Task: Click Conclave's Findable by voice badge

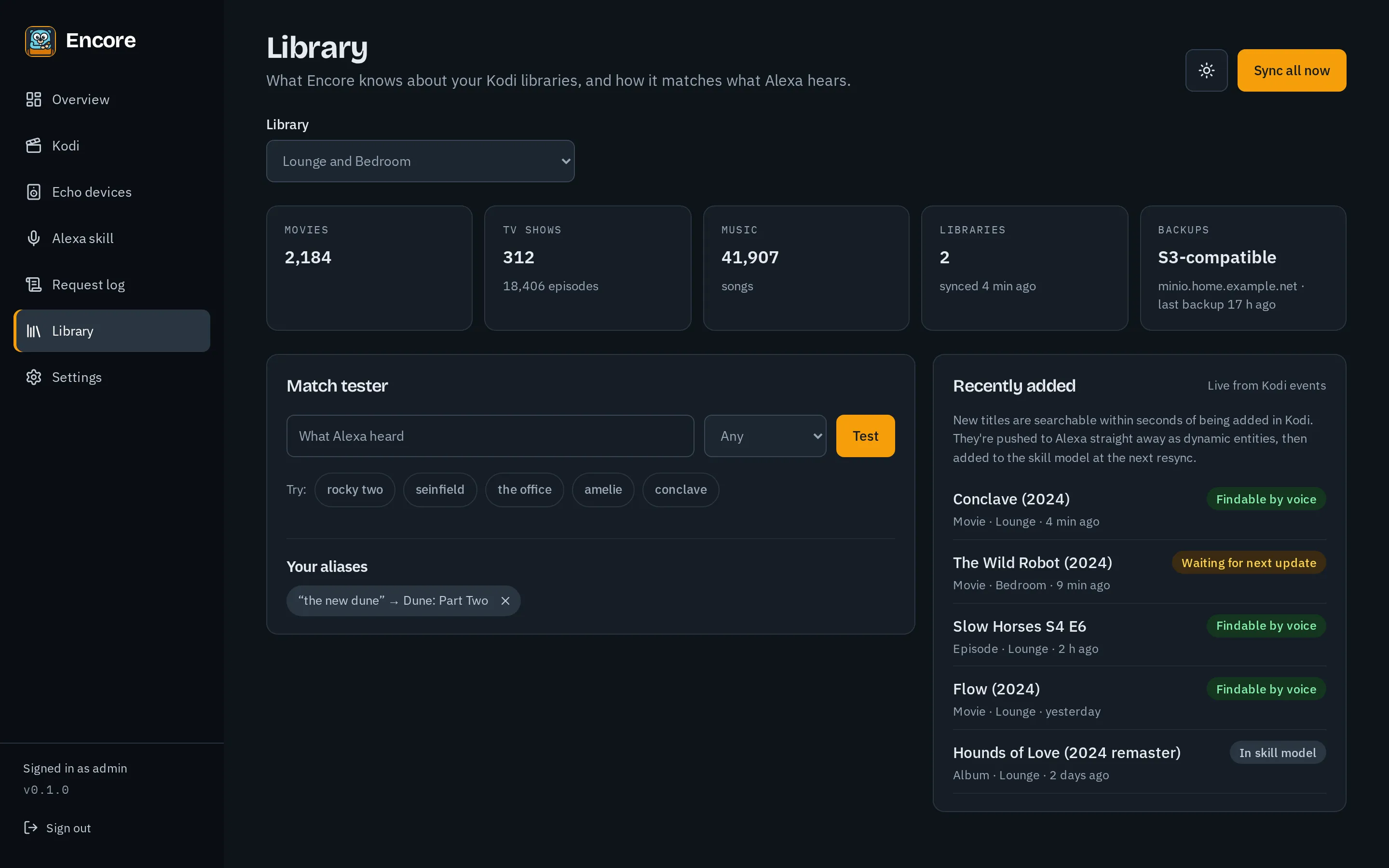Action: [1266, 499]
